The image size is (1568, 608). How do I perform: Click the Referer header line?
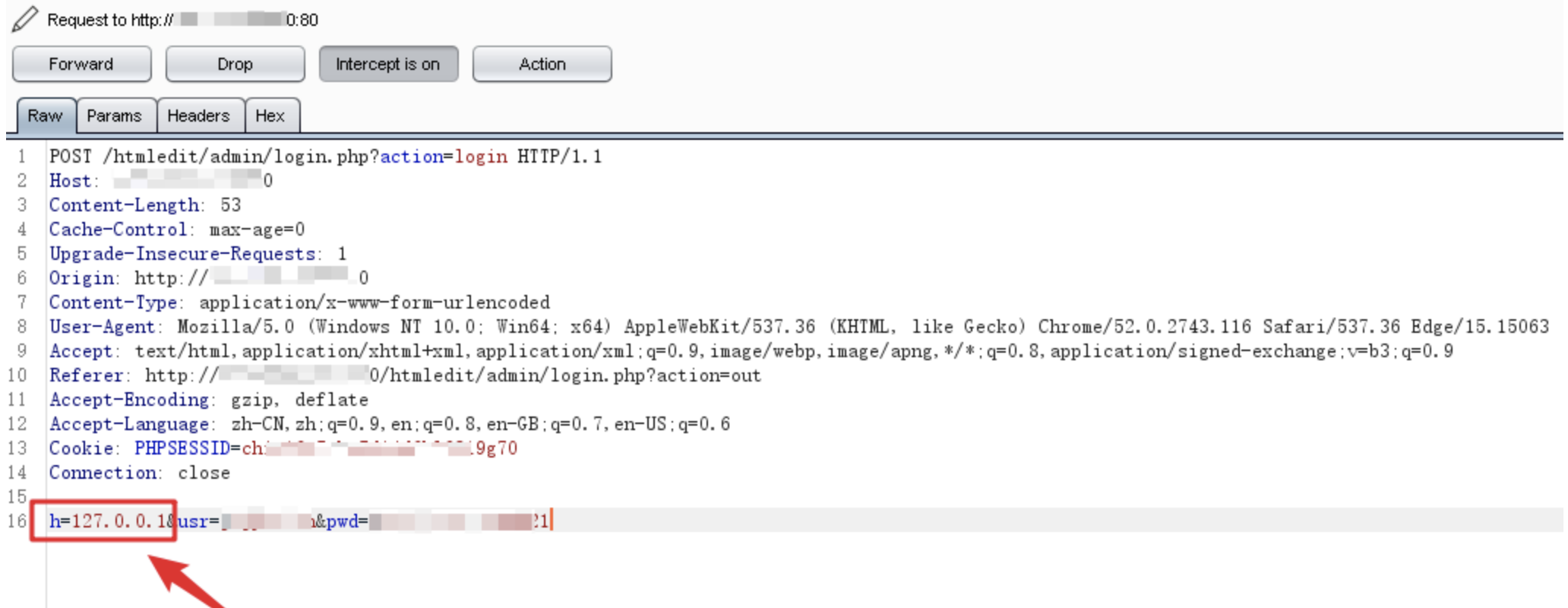(405, 375)
